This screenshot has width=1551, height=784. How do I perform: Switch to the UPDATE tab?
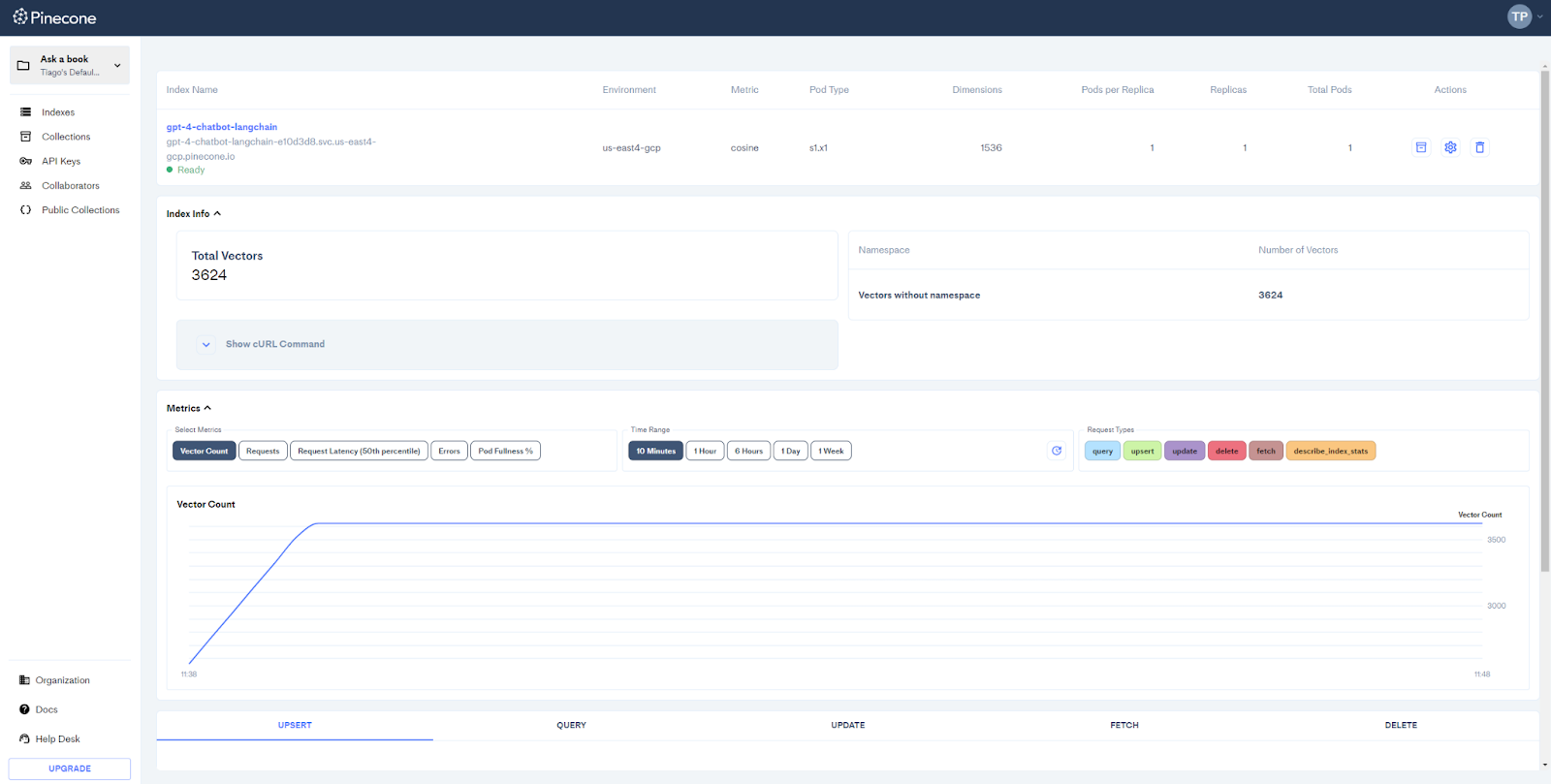pyautogui.click(x=848, y=725)
